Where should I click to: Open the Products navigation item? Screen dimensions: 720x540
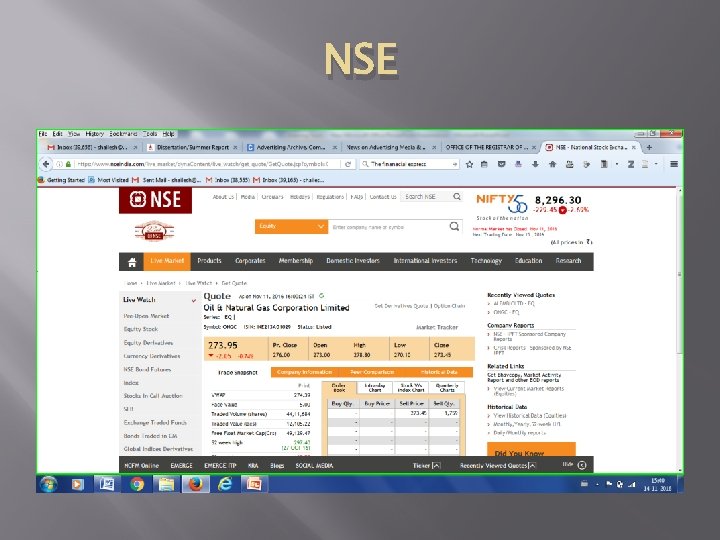coord(209,261)
